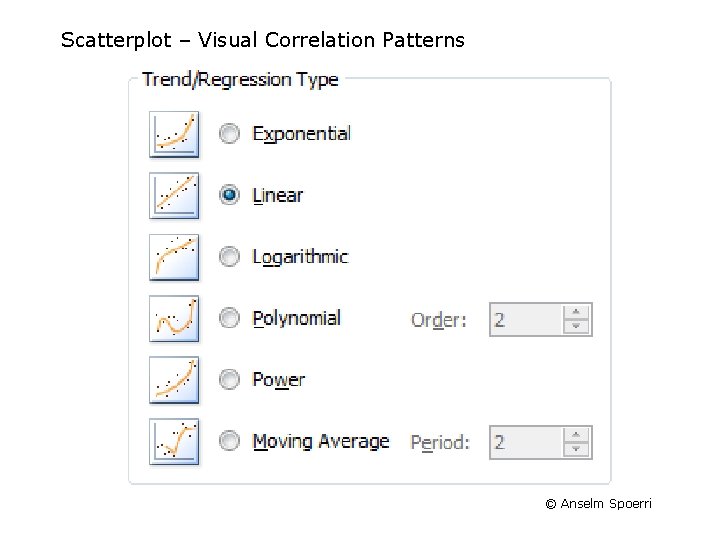Enable the Polynomial radio option
720x540 pixels.
click(x=230, y=319)
